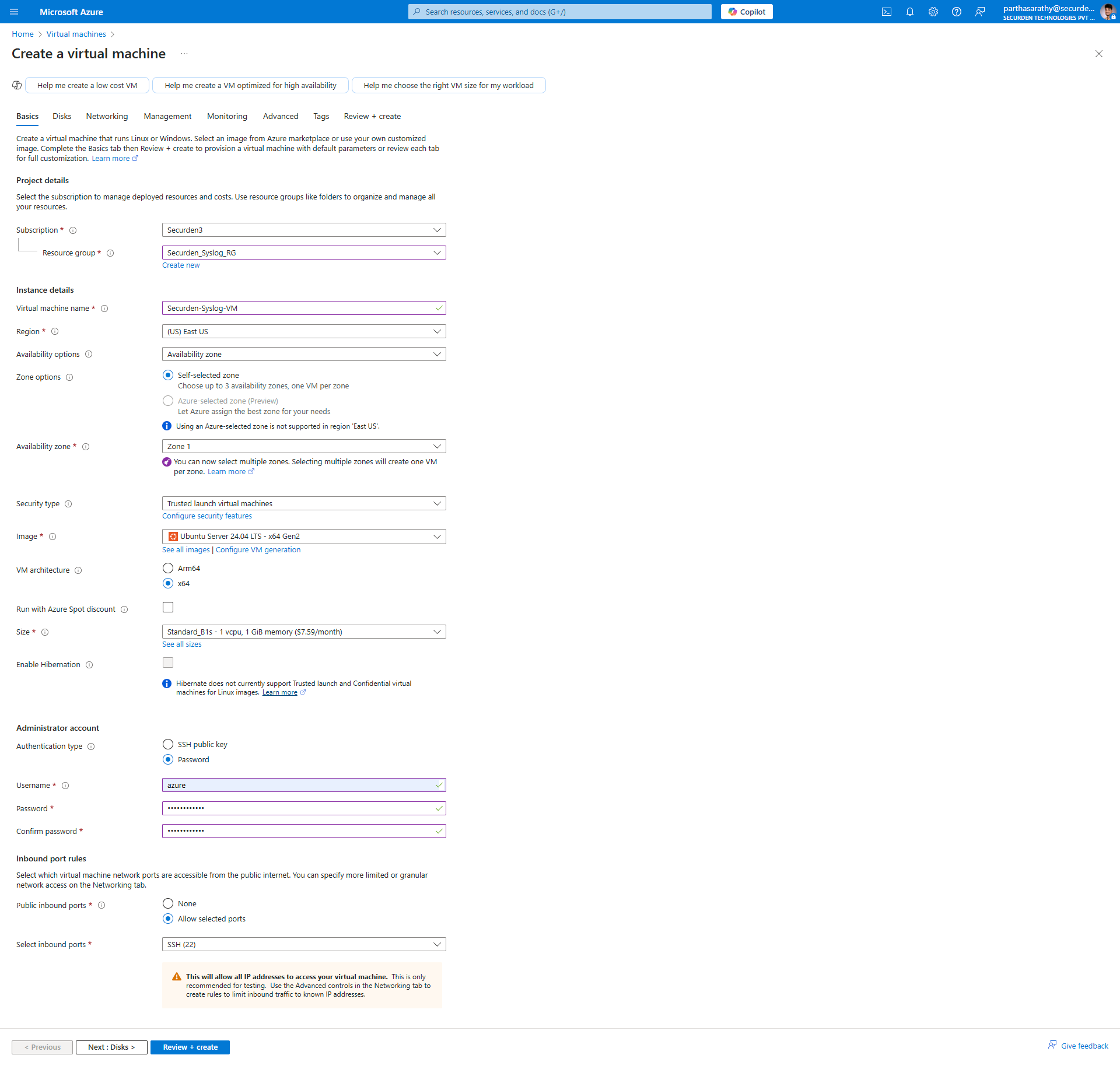Click the Virtual machine name input field
1120x1069 pixels.
[x=304, y=308]
